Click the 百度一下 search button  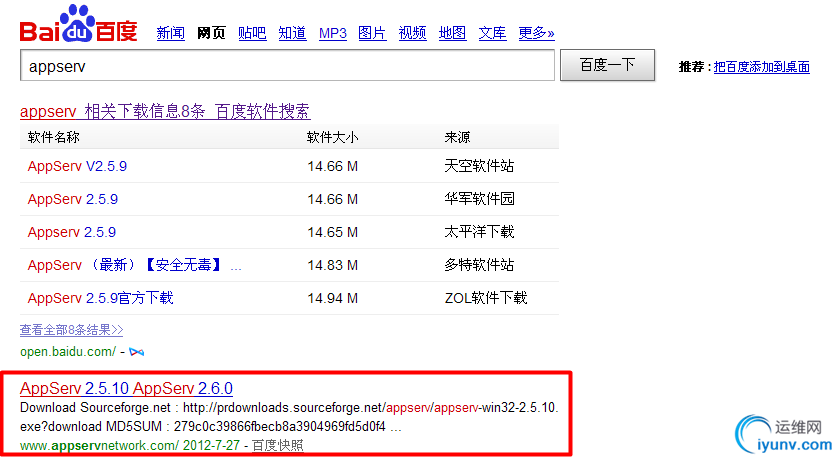(x=607, y=65)
